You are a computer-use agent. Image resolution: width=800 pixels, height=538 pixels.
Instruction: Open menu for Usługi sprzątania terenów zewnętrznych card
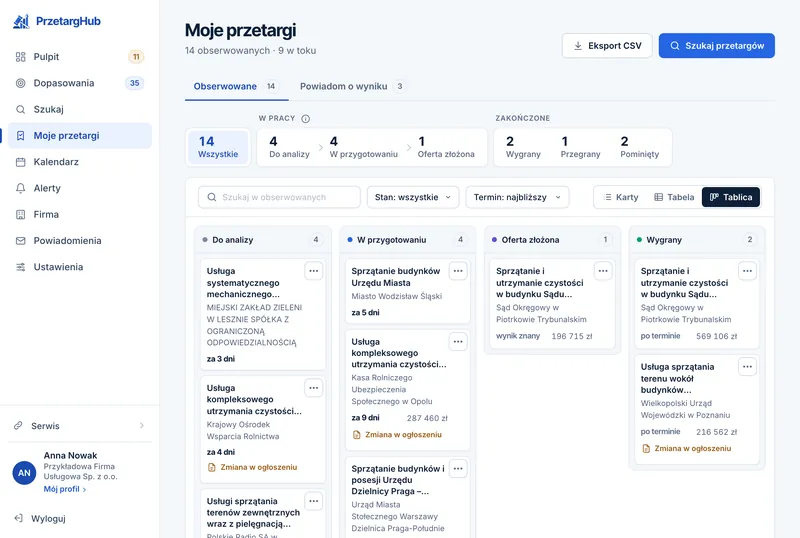point(314,501)
